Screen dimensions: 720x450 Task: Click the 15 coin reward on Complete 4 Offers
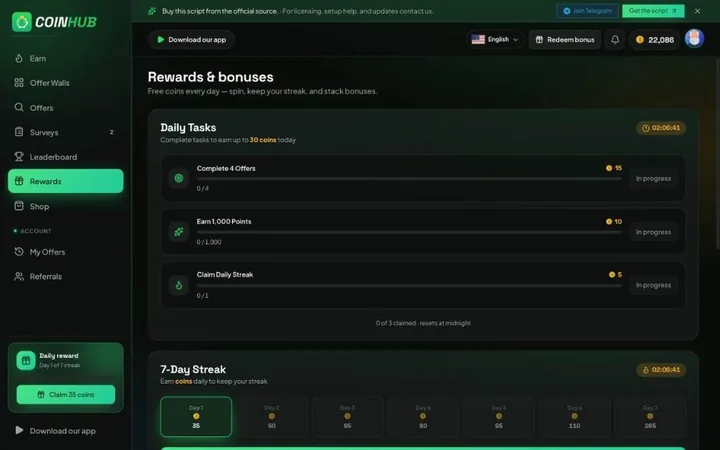click(x=614, y=168)
